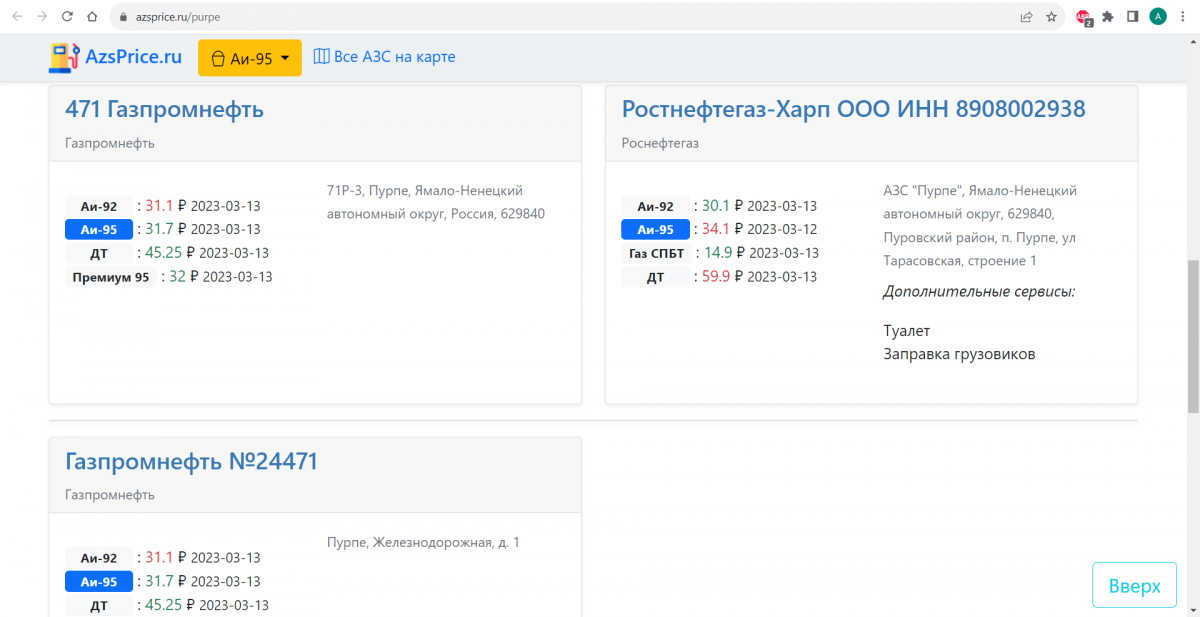The image size is (1200, 617).
Task: Click the AzsPrice.ru fuel pump logo
Action: point(64,57)
